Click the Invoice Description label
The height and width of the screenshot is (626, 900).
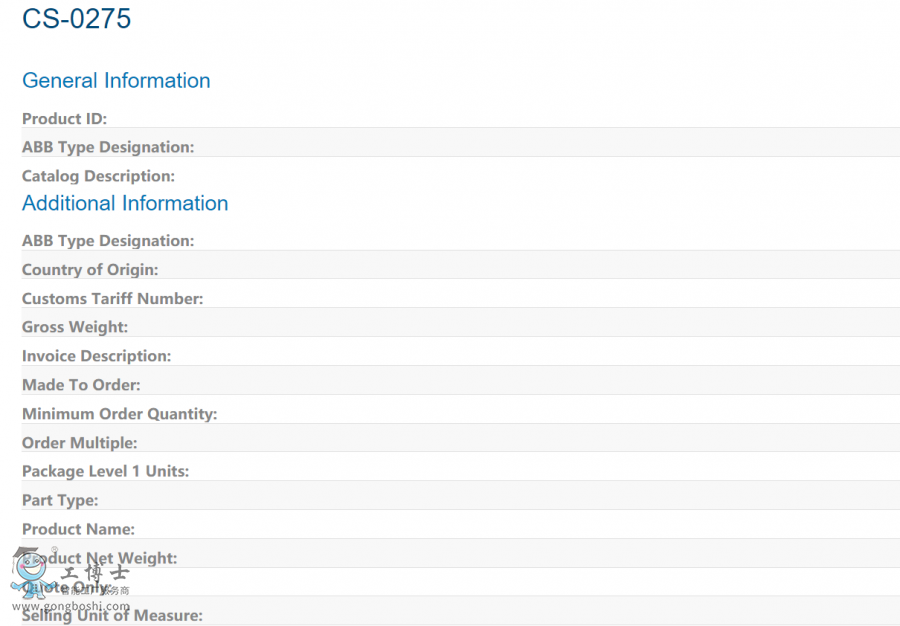click(x=96, y=356)
